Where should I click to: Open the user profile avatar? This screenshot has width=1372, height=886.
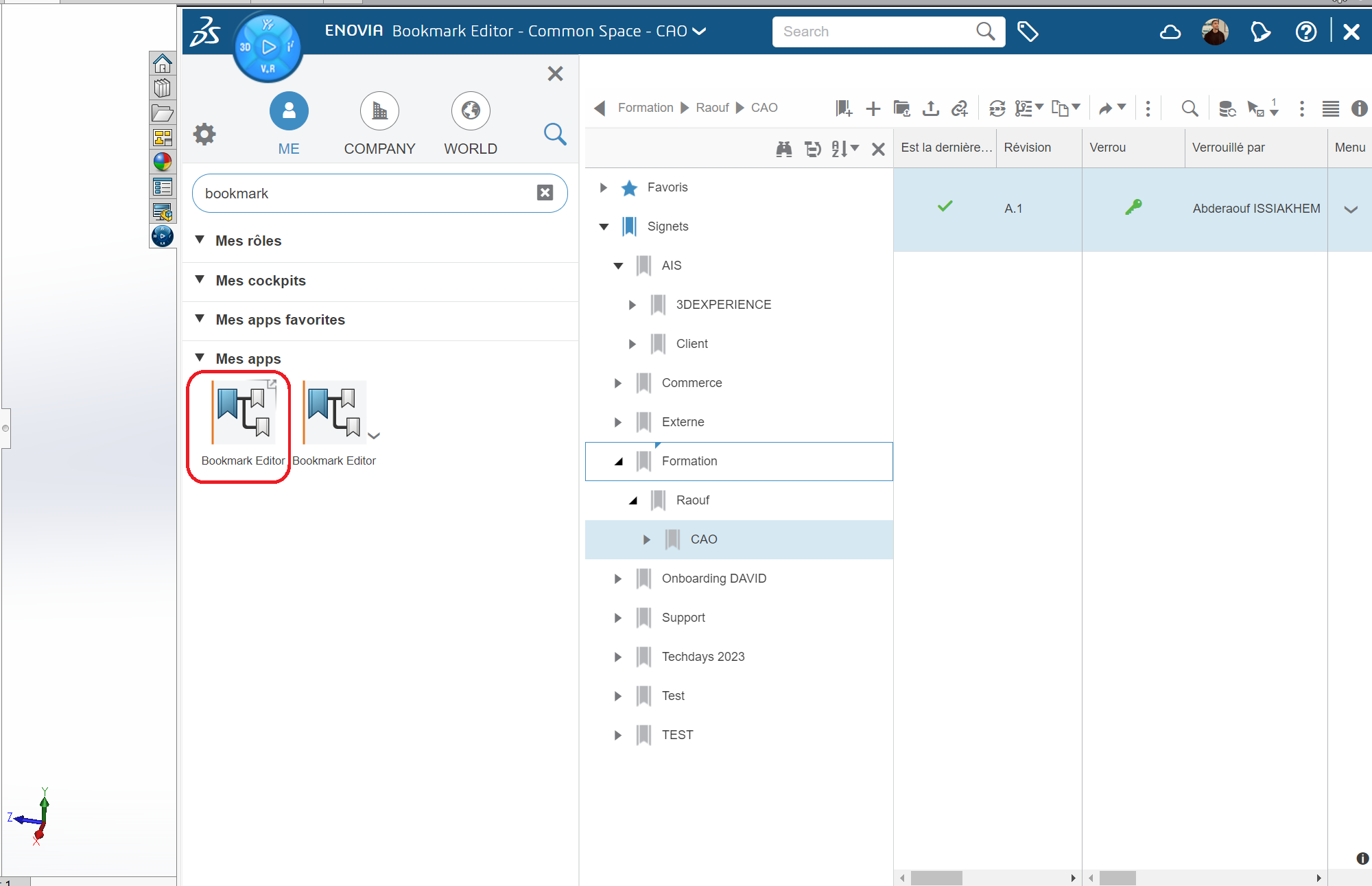point(1215,32)
